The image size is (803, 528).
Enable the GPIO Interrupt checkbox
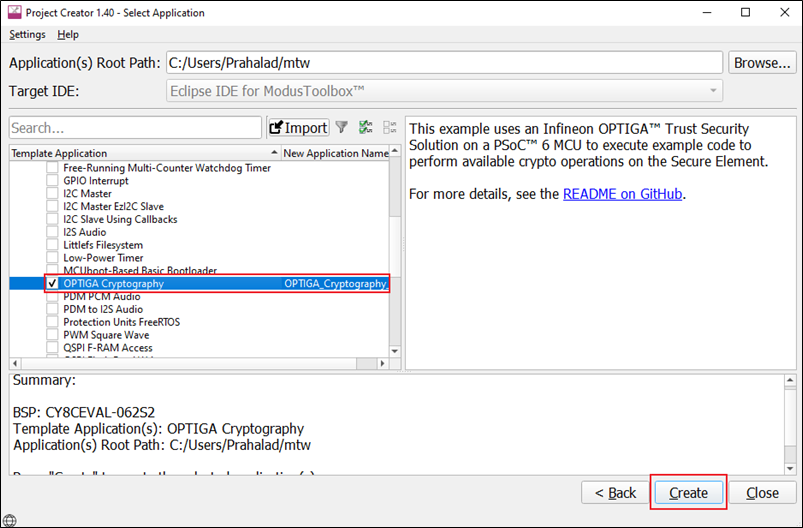(53, 181)
